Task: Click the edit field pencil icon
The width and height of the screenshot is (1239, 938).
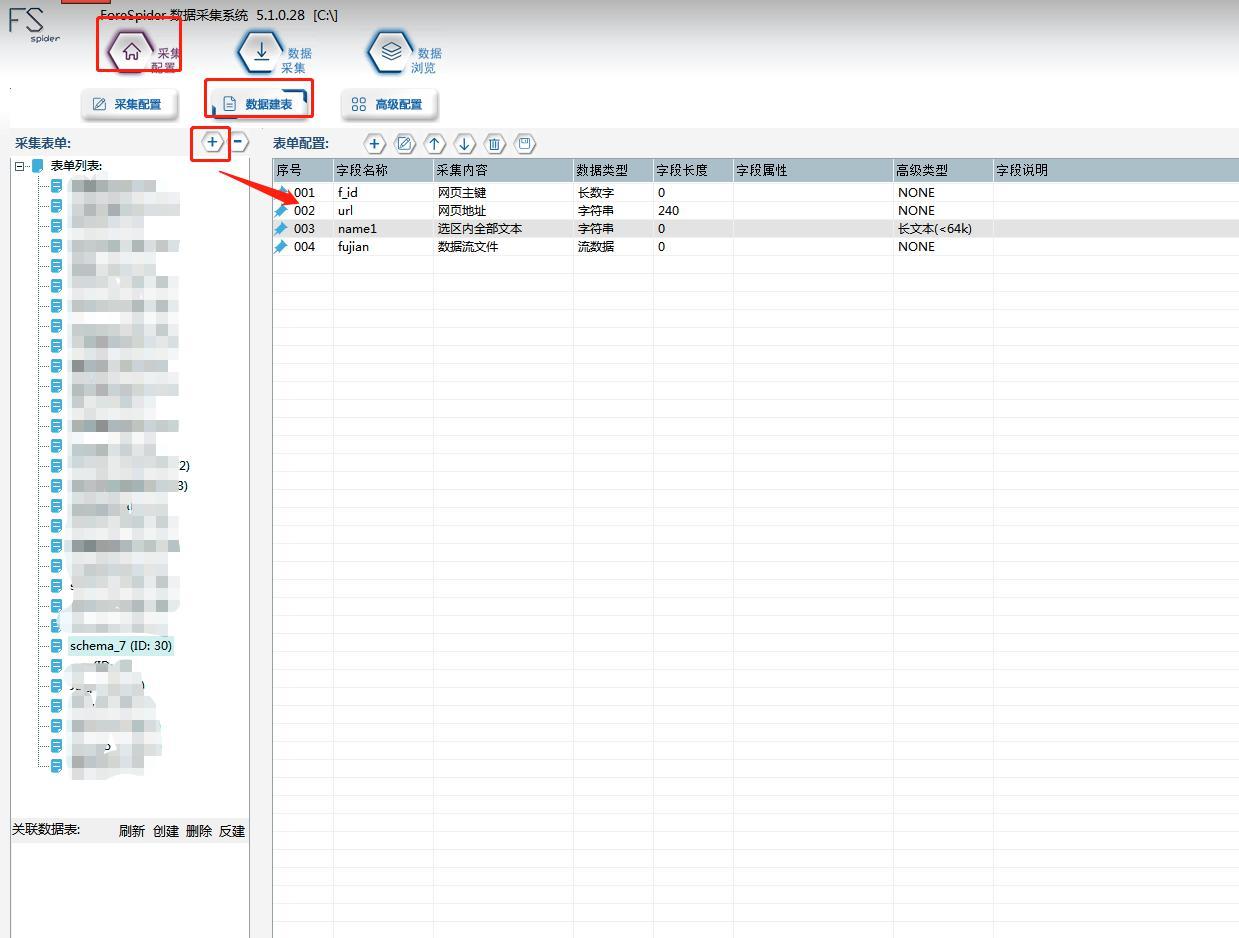Action: coord(404,144)
